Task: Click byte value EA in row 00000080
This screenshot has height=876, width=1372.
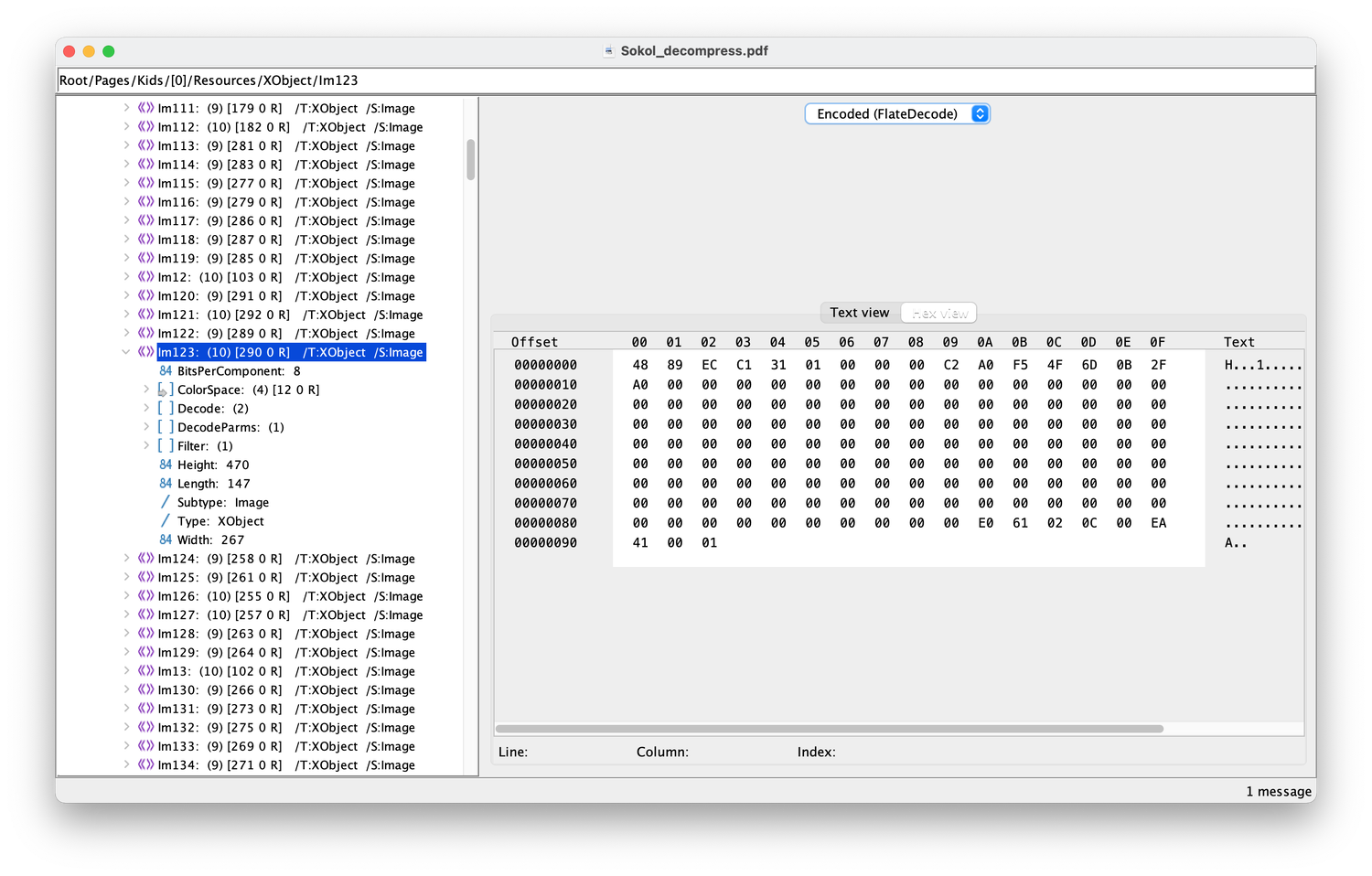Action: pyautogui.click(x=1158, y=523)
